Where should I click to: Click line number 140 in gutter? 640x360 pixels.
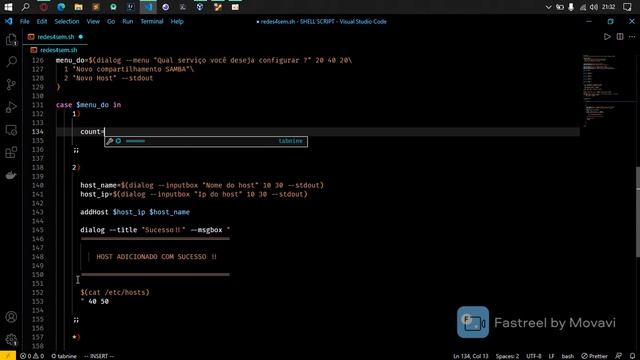[x=38, y=185]
